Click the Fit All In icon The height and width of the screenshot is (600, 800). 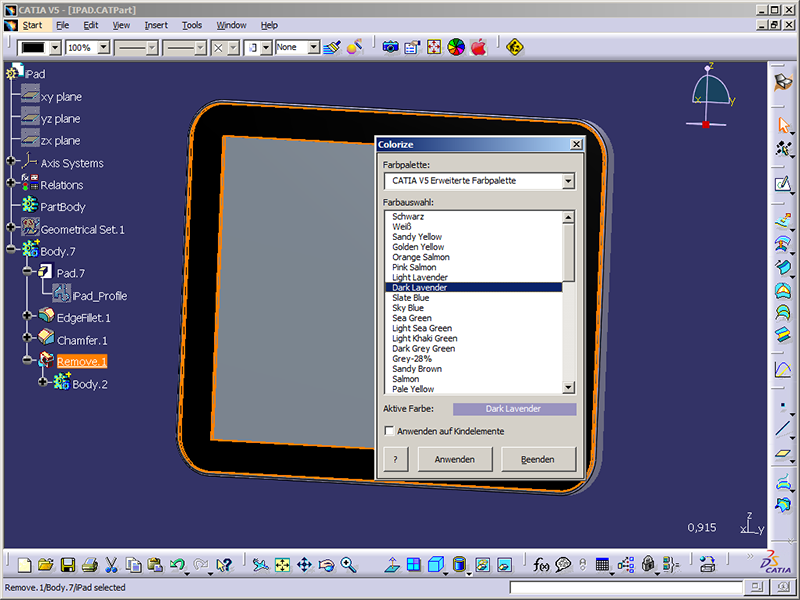coord(282,565)
